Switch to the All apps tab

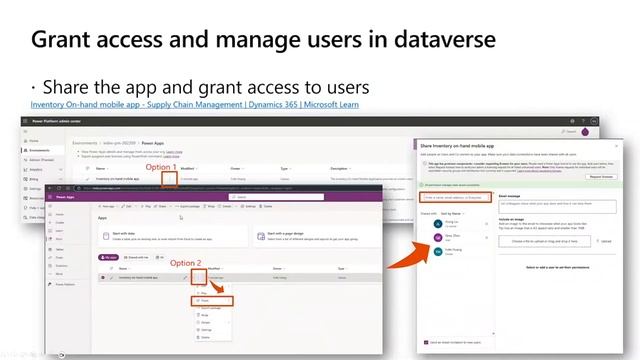click(x=160, y=258)
